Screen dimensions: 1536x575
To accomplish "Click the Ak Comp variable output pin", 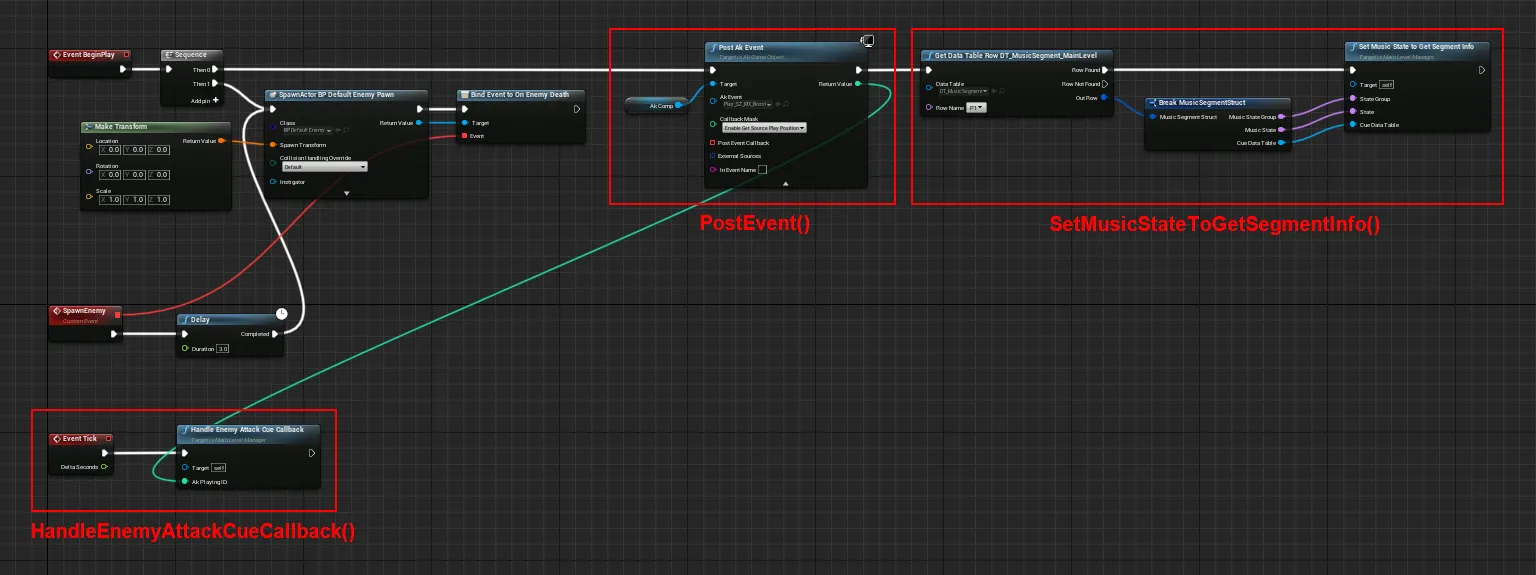I will pos(679,105).
